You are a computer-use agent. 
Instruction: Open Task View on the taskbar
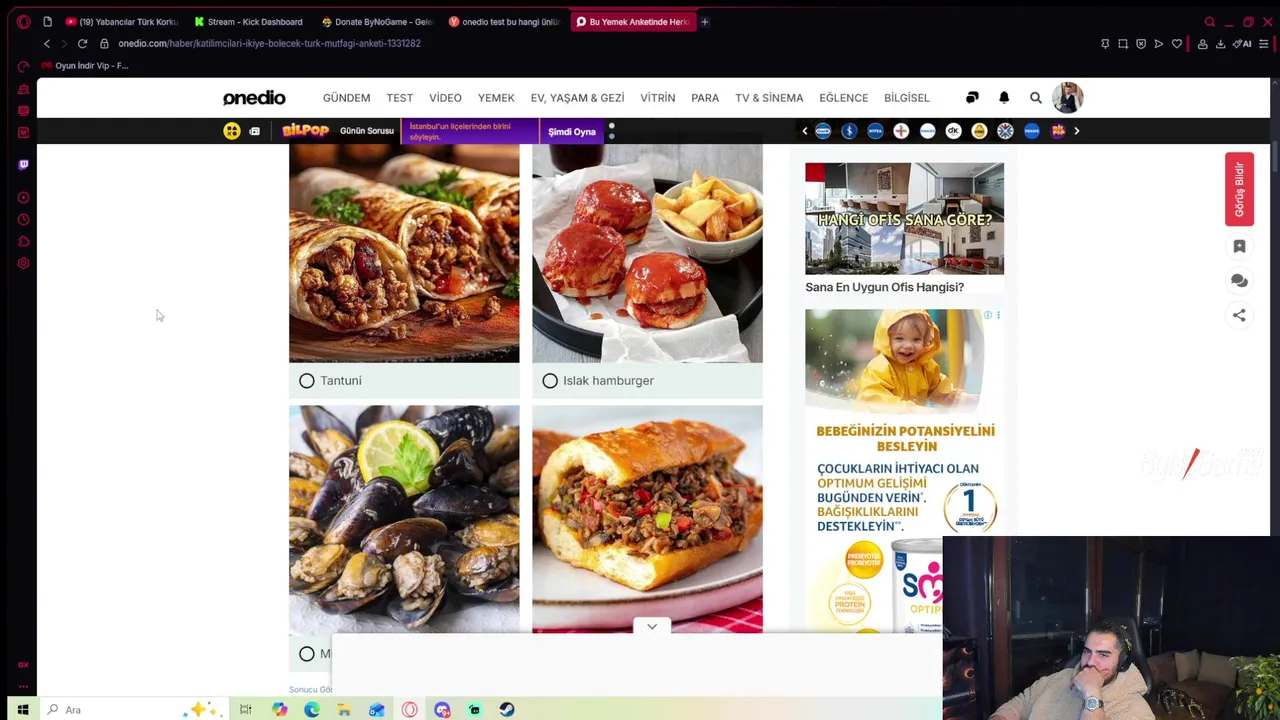coord(245,710)
